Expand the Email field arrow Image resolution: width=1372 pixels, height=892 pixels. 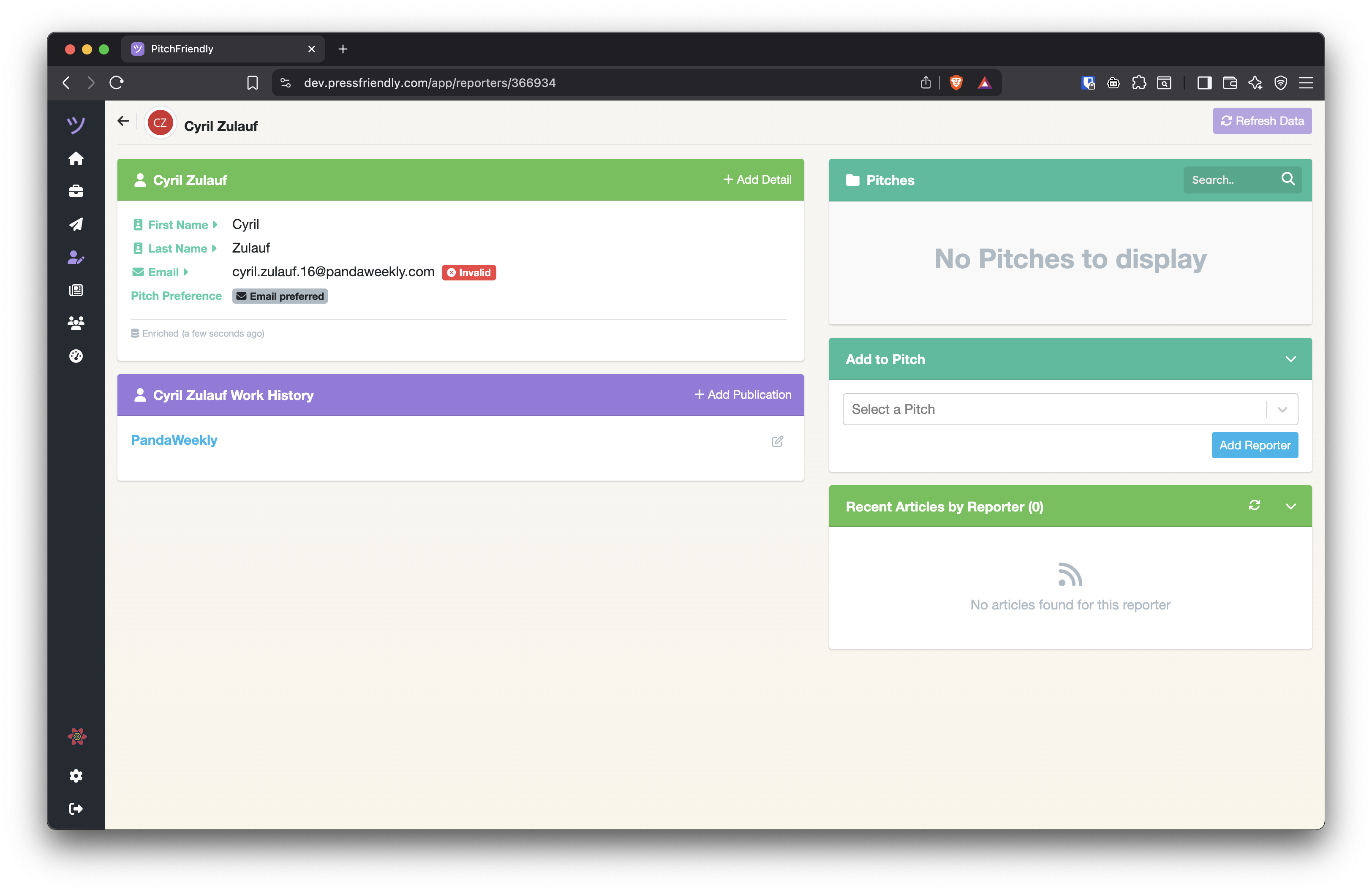(185, 272)
